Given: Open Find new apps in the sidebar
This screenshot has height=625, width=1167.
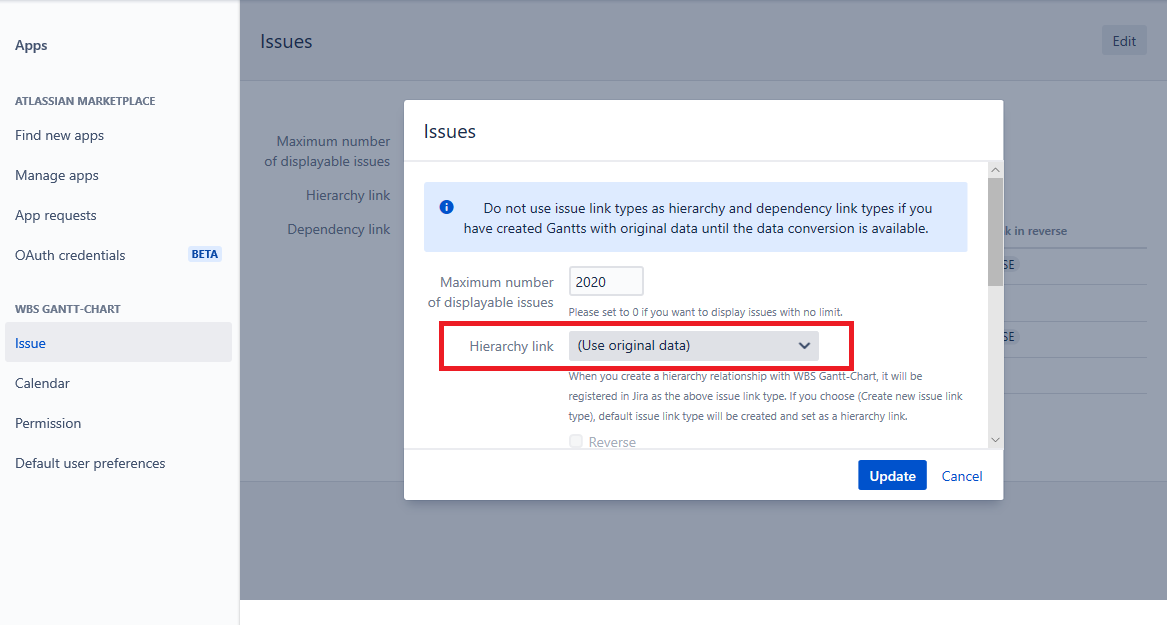Looking at the screenshot, I should coord(60,136).
